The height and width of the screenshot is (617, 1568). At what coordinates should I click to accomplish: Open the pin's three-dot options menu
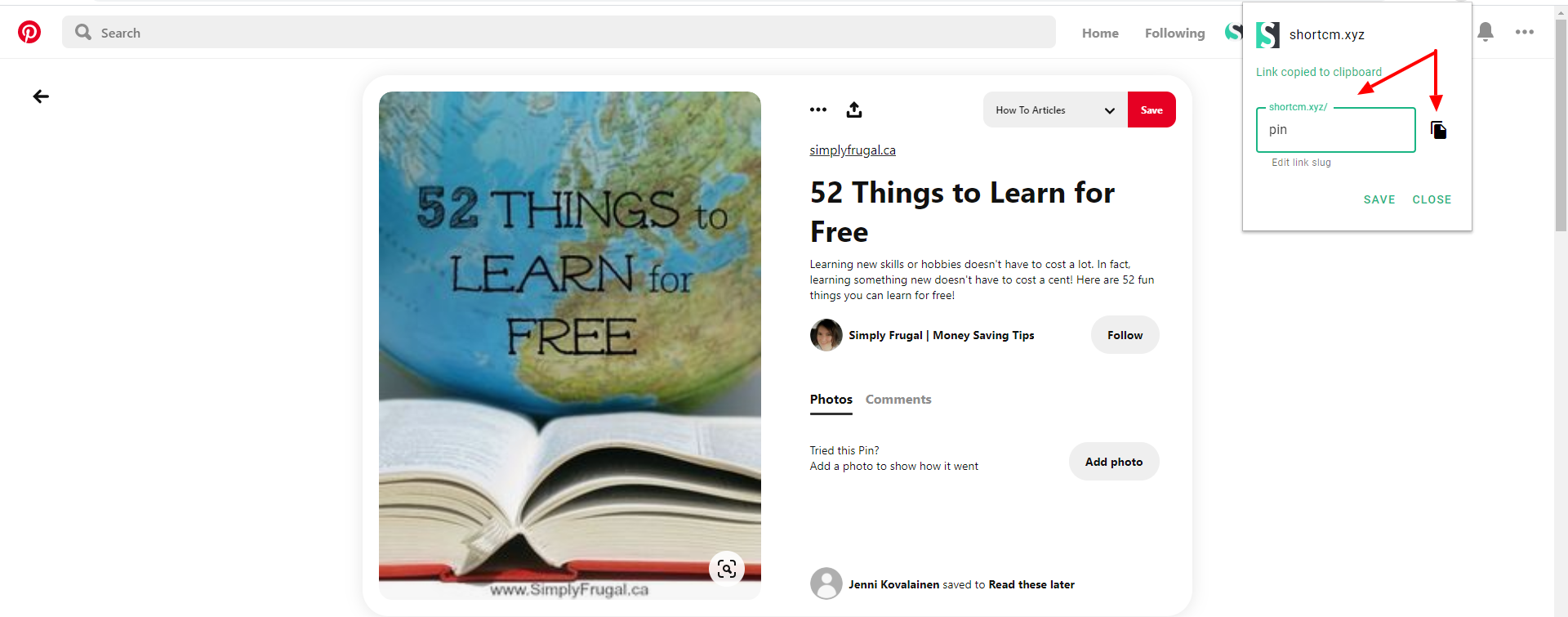coord(817,110)
